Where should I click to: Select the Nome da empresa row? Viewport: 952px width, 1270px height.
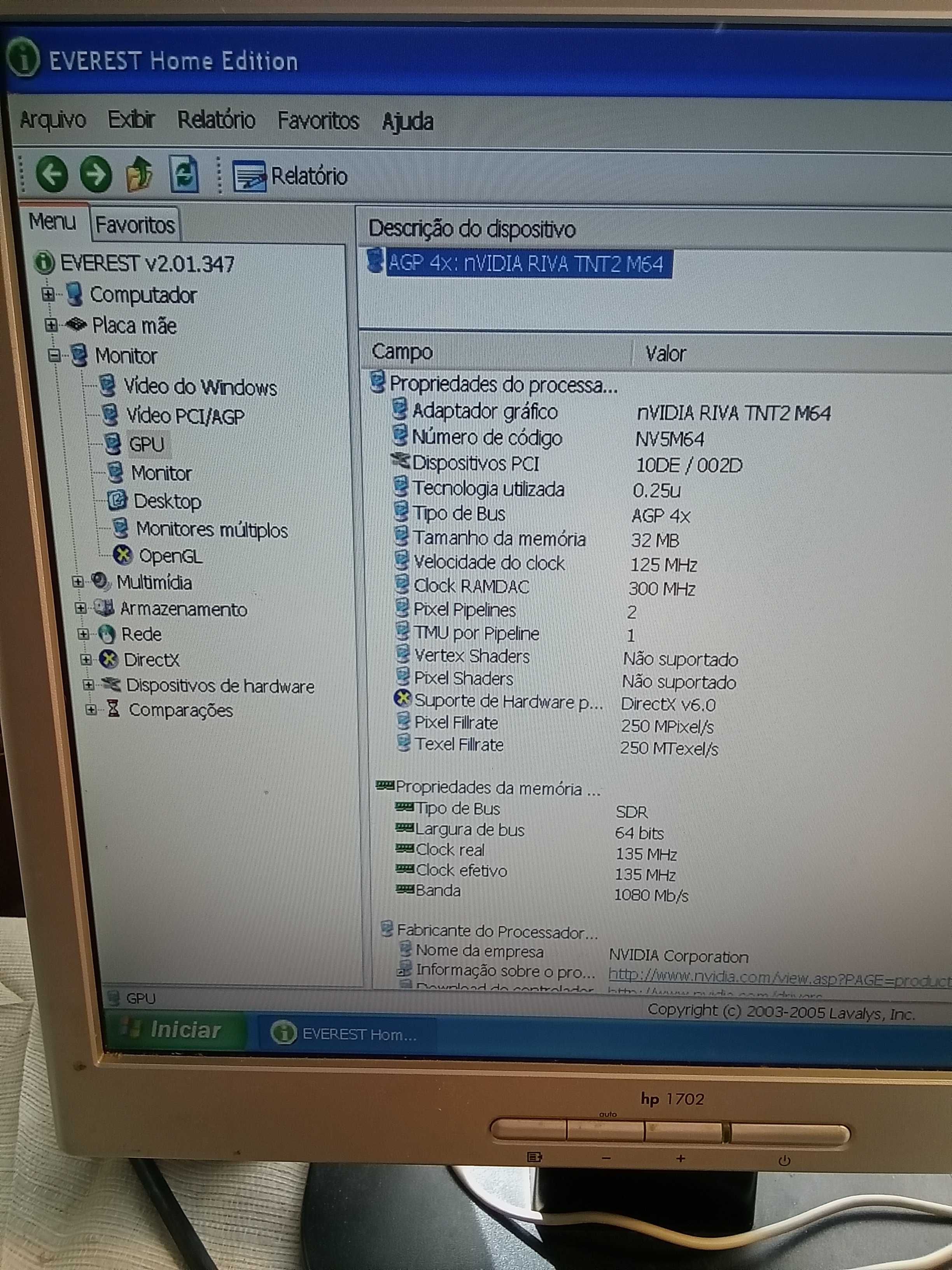pos(574,953)
